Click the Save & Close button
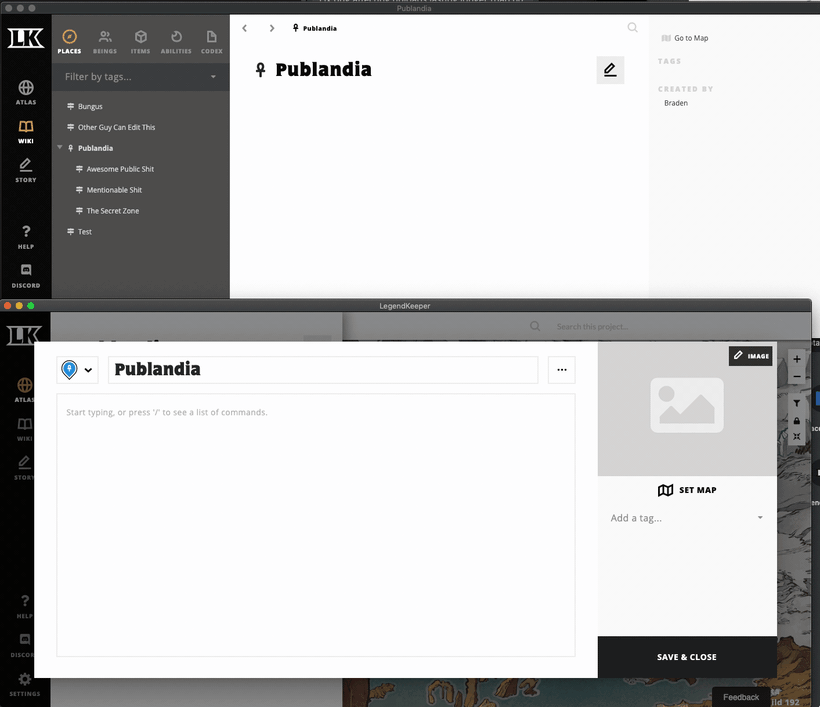The height and width of the screenshot is (707, 820). pyautogui.click(x=687, y=657)
